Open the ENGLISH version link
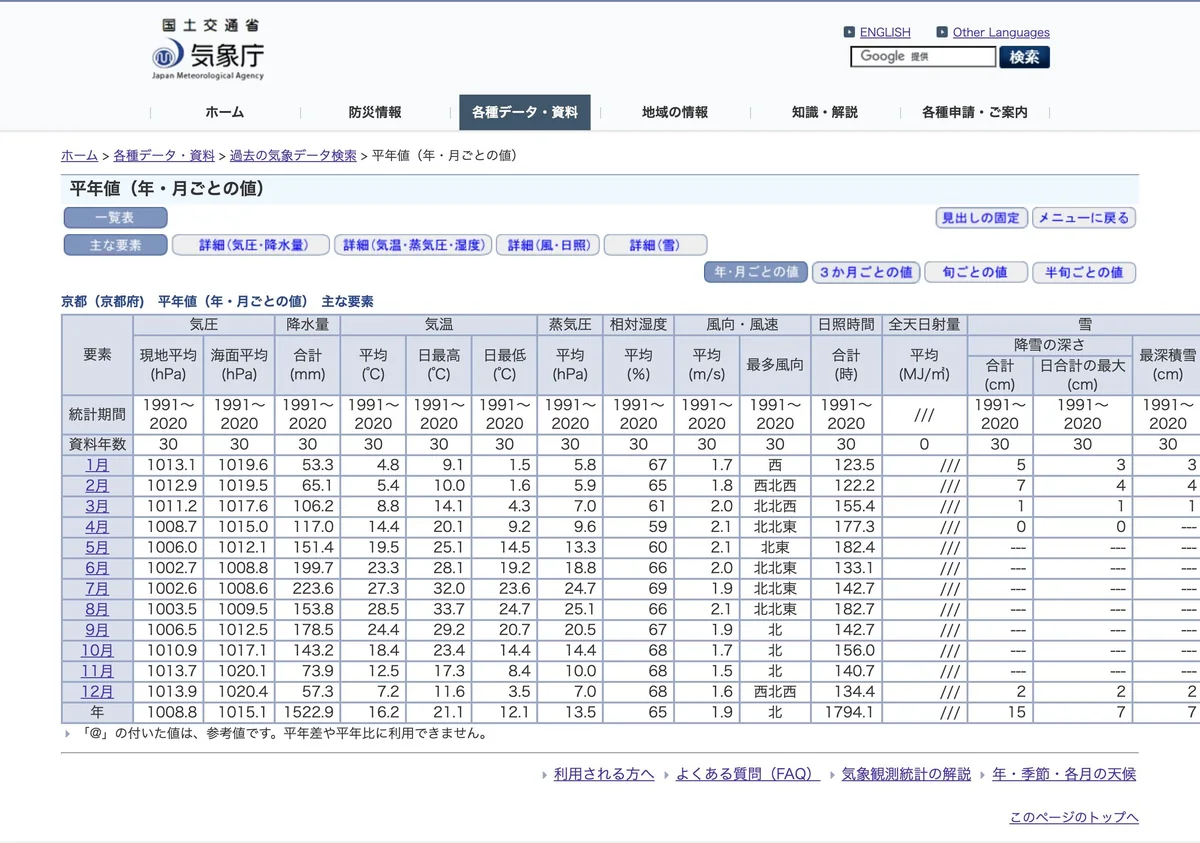This screenshot has width=1200, height=843. [885, 32]
